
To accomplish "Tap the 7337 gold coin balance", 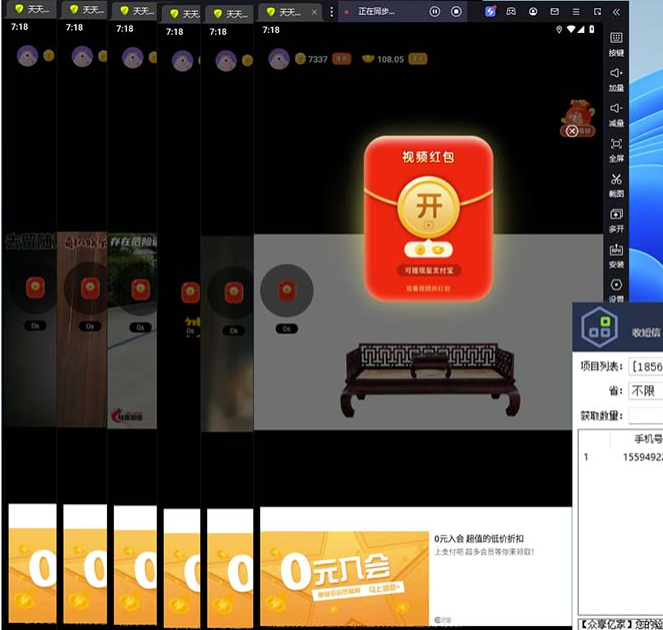I will pyautogui.click(x=311, y=59).
